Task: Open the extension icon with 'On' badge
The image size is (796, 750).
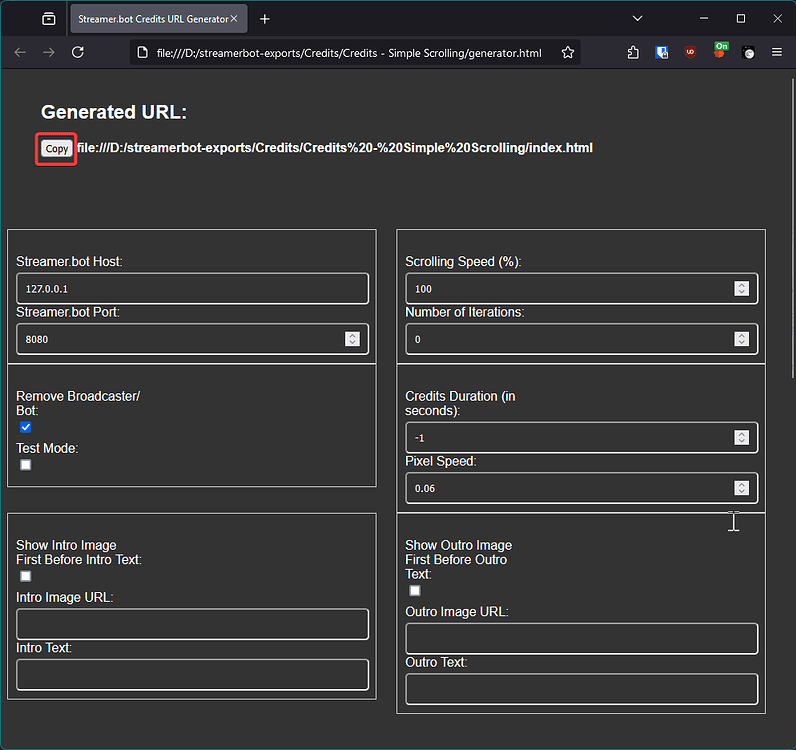Action: pyautogui.click(x=720, y=50)
